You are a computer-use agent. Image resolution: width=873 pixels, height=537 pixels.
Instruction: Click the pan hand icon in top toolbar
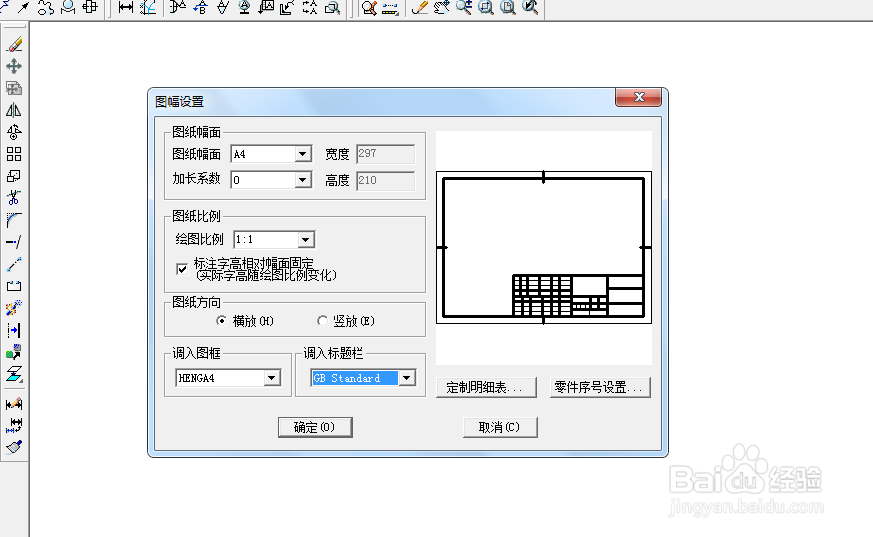click(442, 7)
